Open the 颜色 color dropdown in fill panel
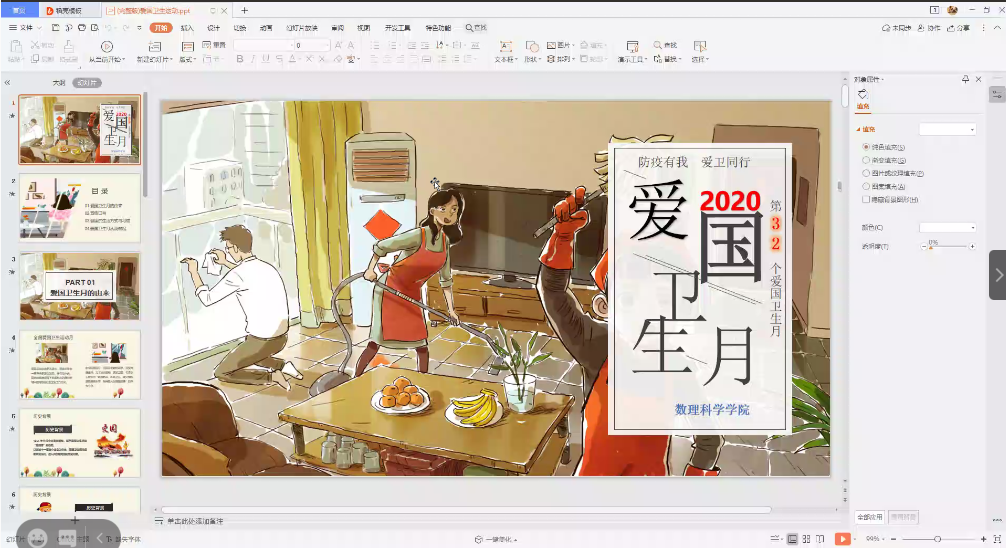 (947, 228)
